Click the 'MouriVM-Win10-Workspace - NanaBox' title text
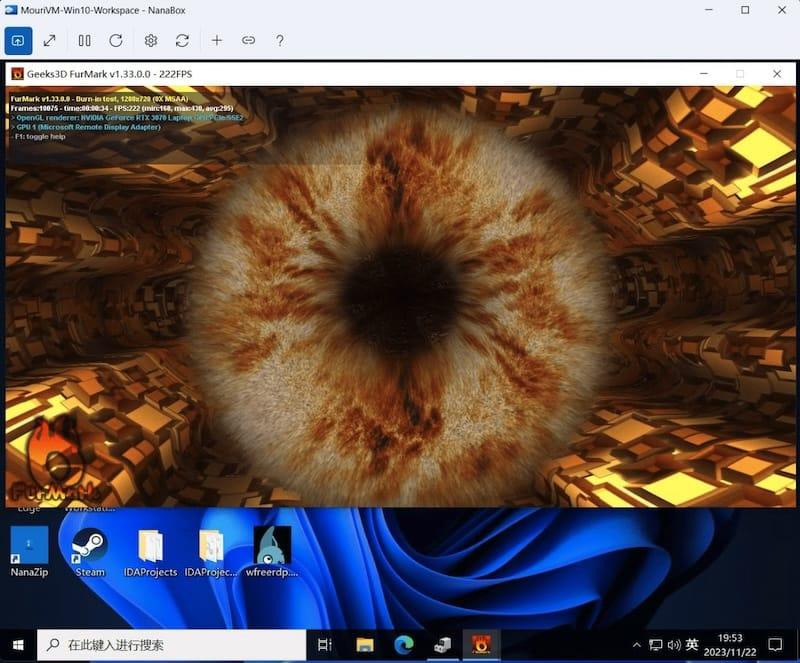Screen dimensions: 800x663 click(x=103, y=10)
